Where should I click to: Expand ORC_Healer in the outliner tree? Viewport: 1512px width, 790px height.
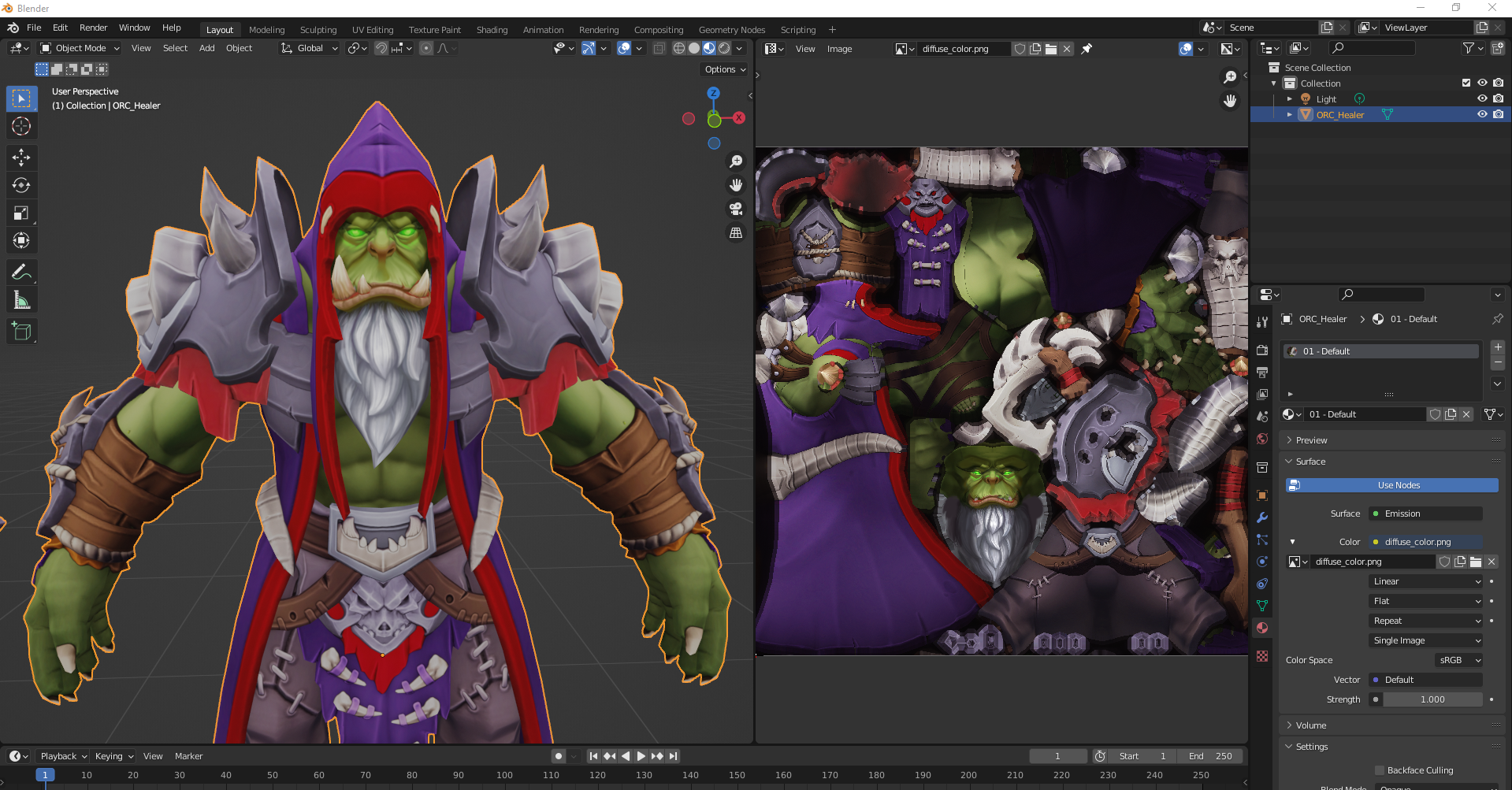click(1290, 114)
